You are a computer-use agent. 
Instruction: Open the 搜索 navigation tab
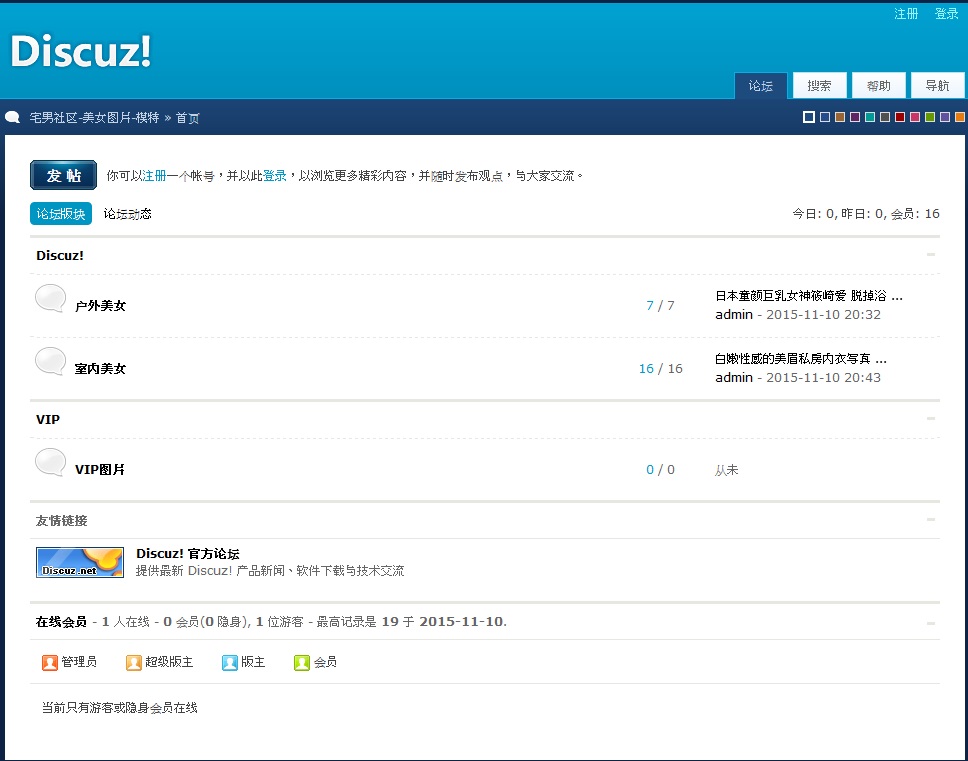pos(819,86)
